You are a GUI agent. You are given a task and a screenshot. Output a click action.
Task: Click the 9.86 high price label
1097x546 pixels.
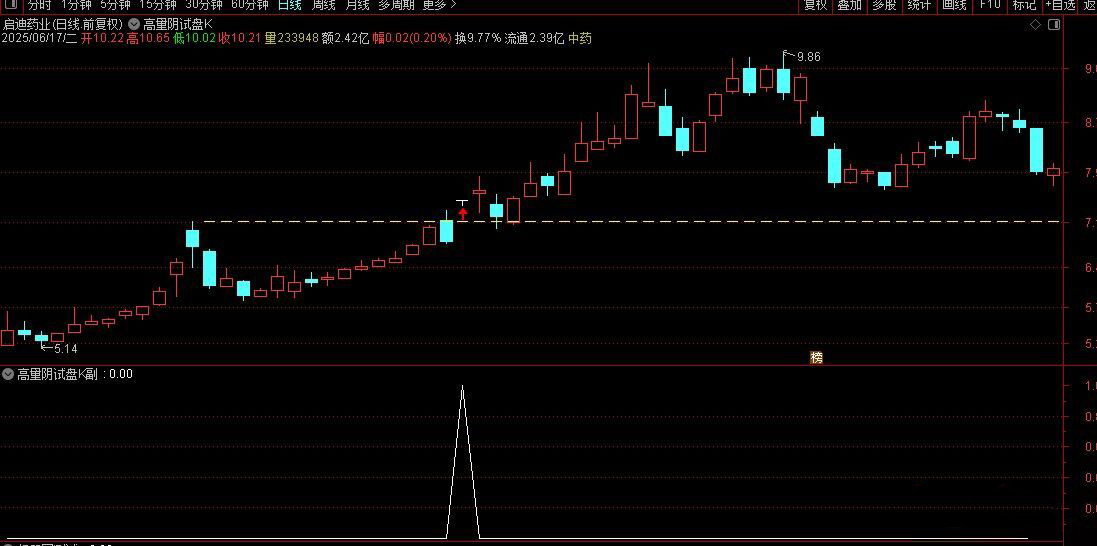point(808,57)
